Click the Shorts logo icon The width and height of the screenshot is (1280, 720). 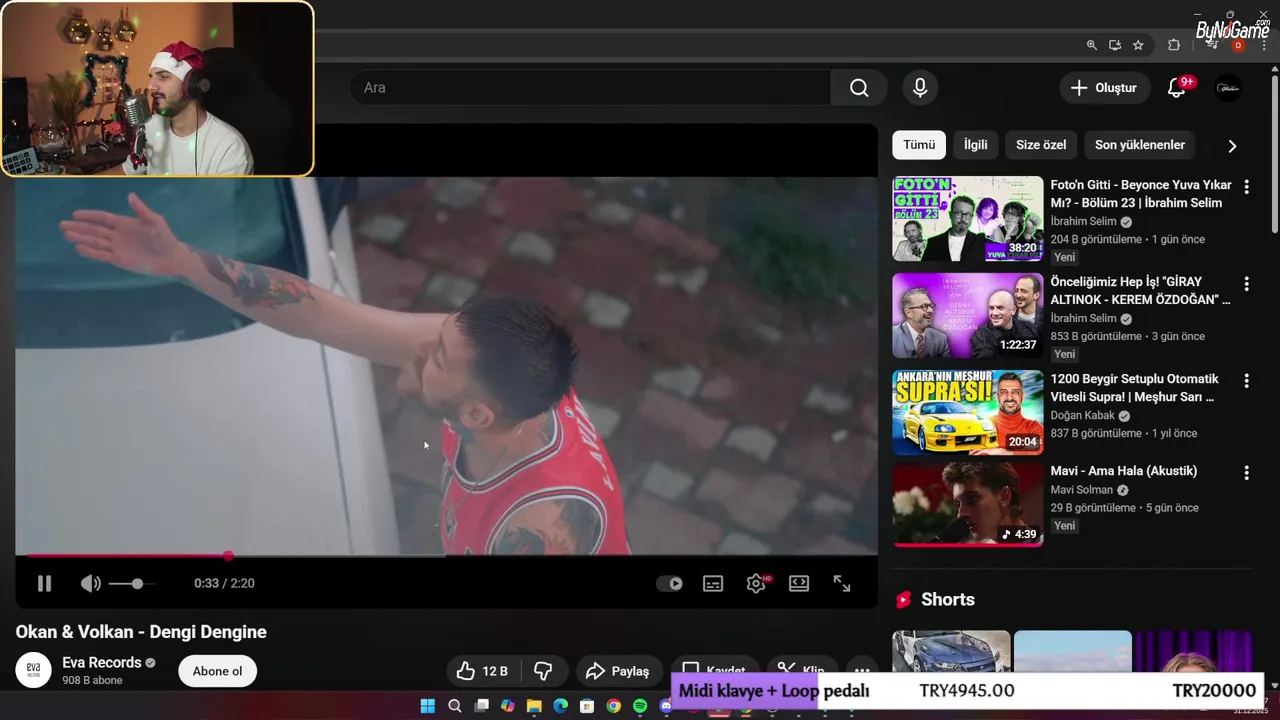click(x=904, y=600)
